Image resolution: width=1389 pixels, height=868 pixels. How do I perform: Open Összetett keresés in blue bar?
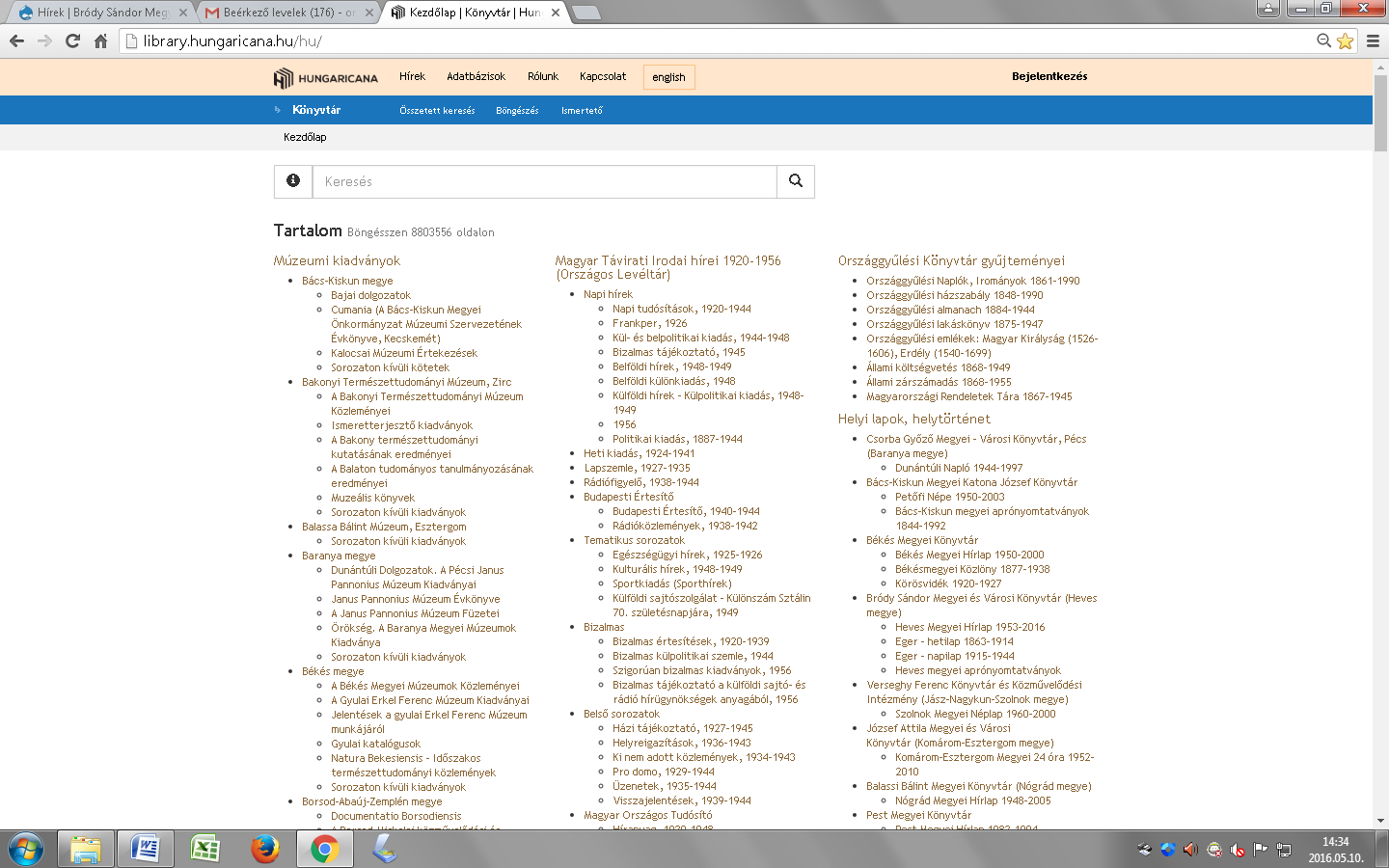tap(437, 111)
